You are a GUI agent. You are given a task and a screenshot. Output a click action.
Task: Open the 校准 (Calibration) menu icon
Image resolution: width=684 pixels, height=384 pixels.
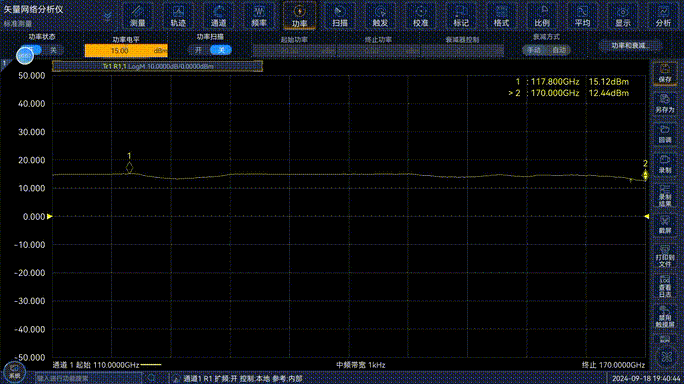421,16
